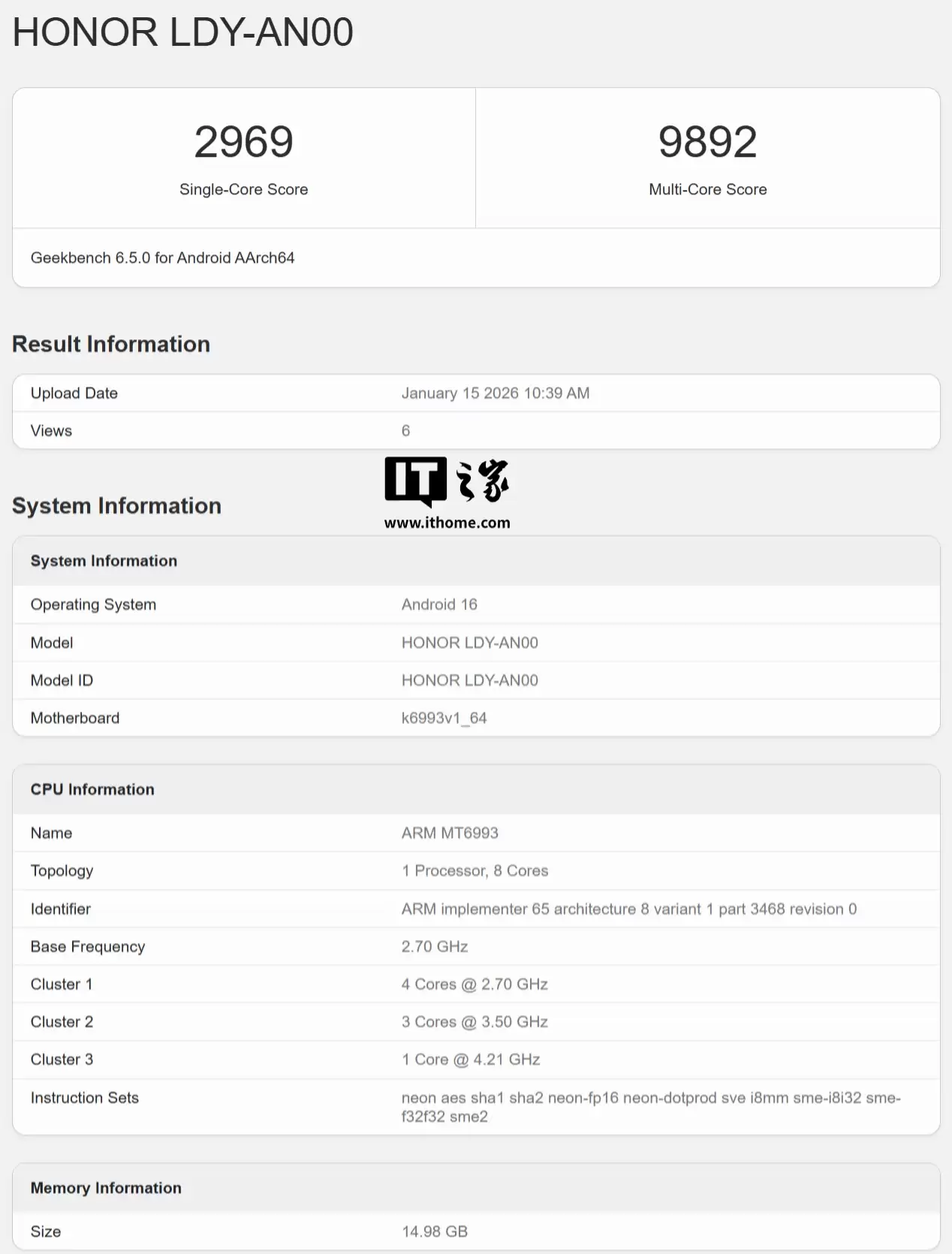Viewport: 952px width, 1254px height.
Task: Click the Topology value 1 Processor, 8 Cores
Action: coord(474,871)
